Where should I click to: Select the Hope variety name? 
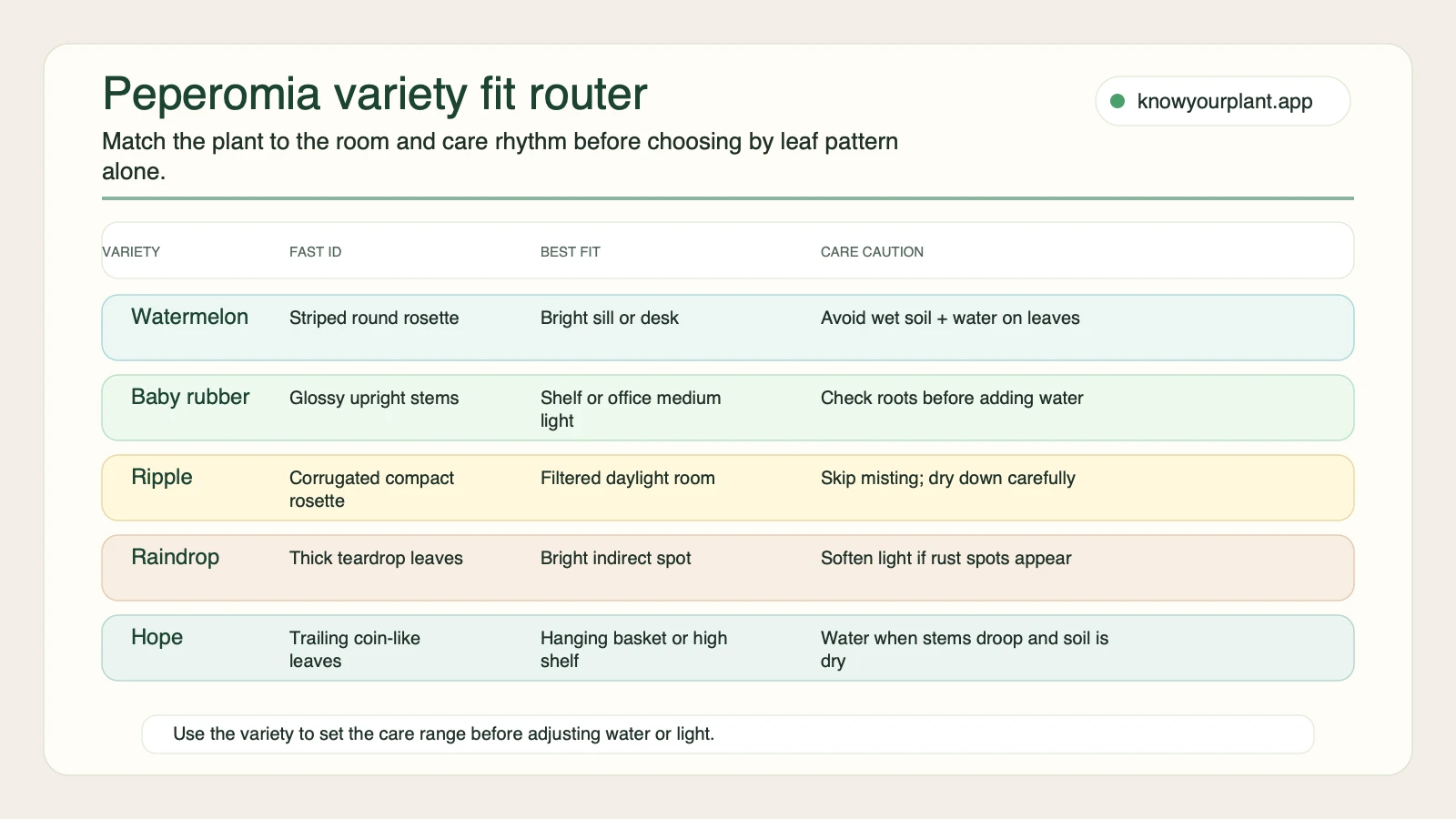pos(157,637)
